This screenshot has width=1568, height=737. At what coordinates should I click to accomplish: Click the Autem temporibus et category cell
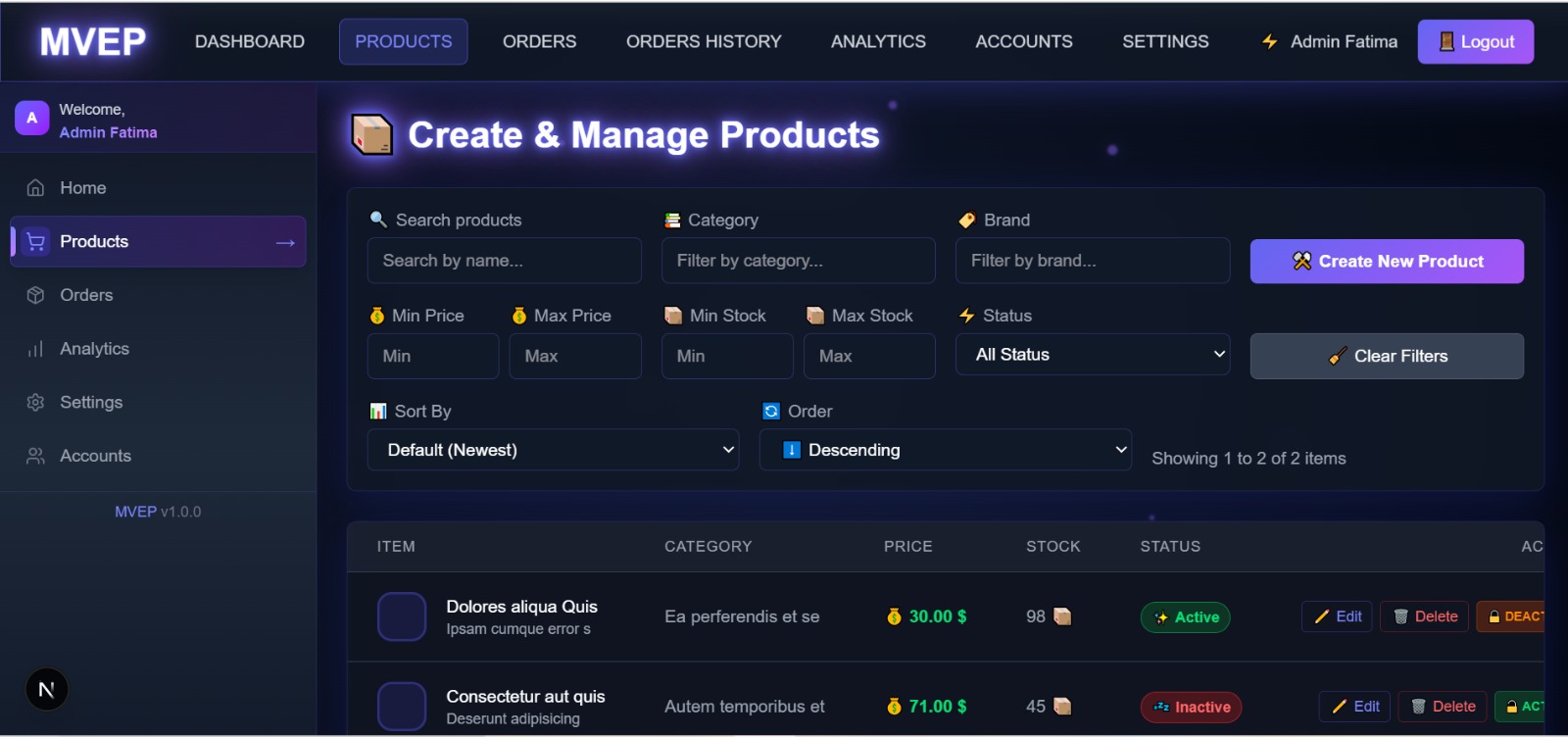click(745, 707)
